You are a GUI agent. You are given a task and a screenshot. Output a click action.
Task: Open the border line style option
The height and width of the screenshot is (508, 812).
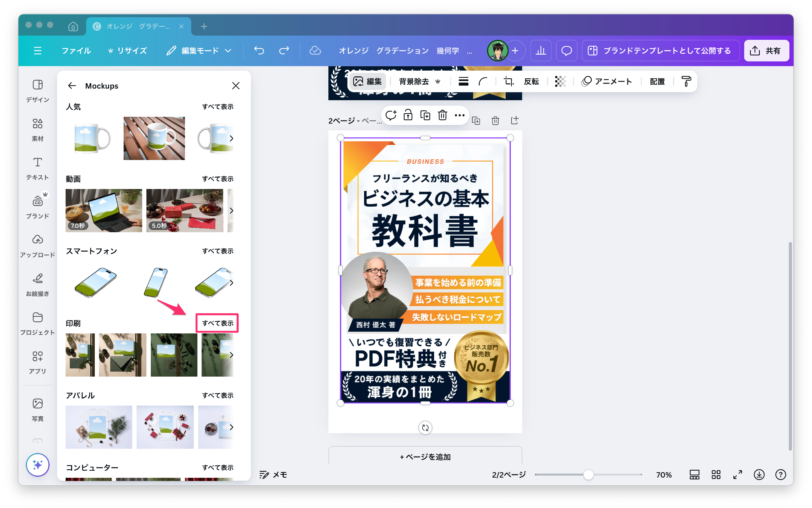[463, 81]
